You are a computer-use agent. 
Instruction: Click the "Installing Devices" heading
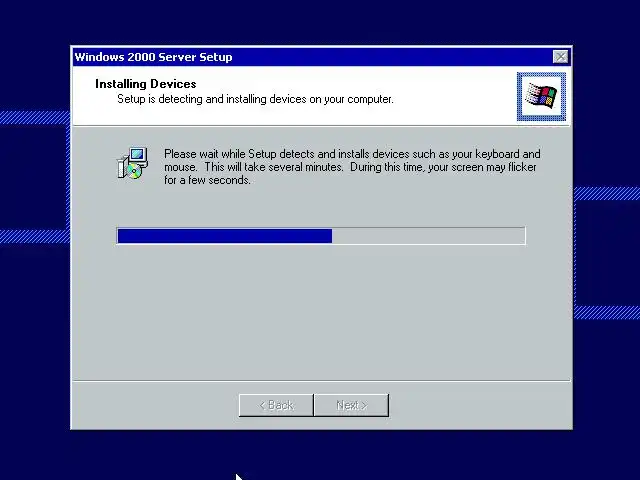click(x=146, y=84)
